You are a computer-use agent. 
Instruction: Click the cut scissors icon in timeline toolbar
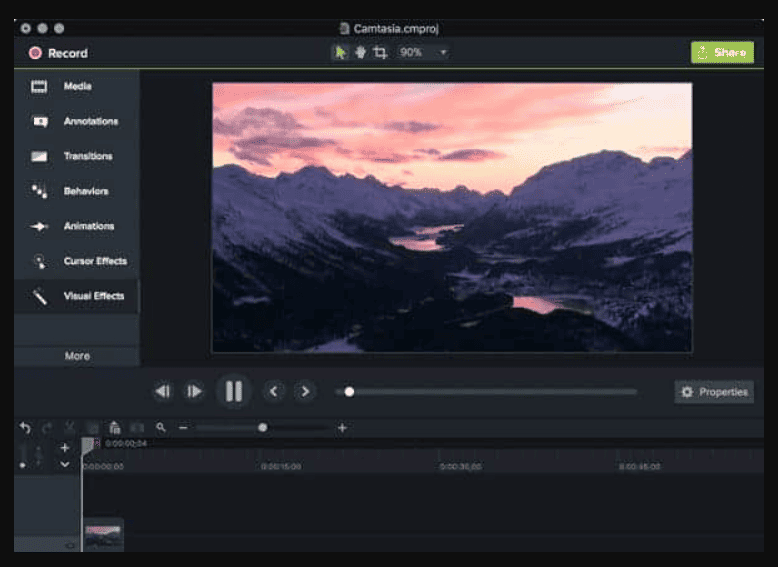(x=69, y=428)
